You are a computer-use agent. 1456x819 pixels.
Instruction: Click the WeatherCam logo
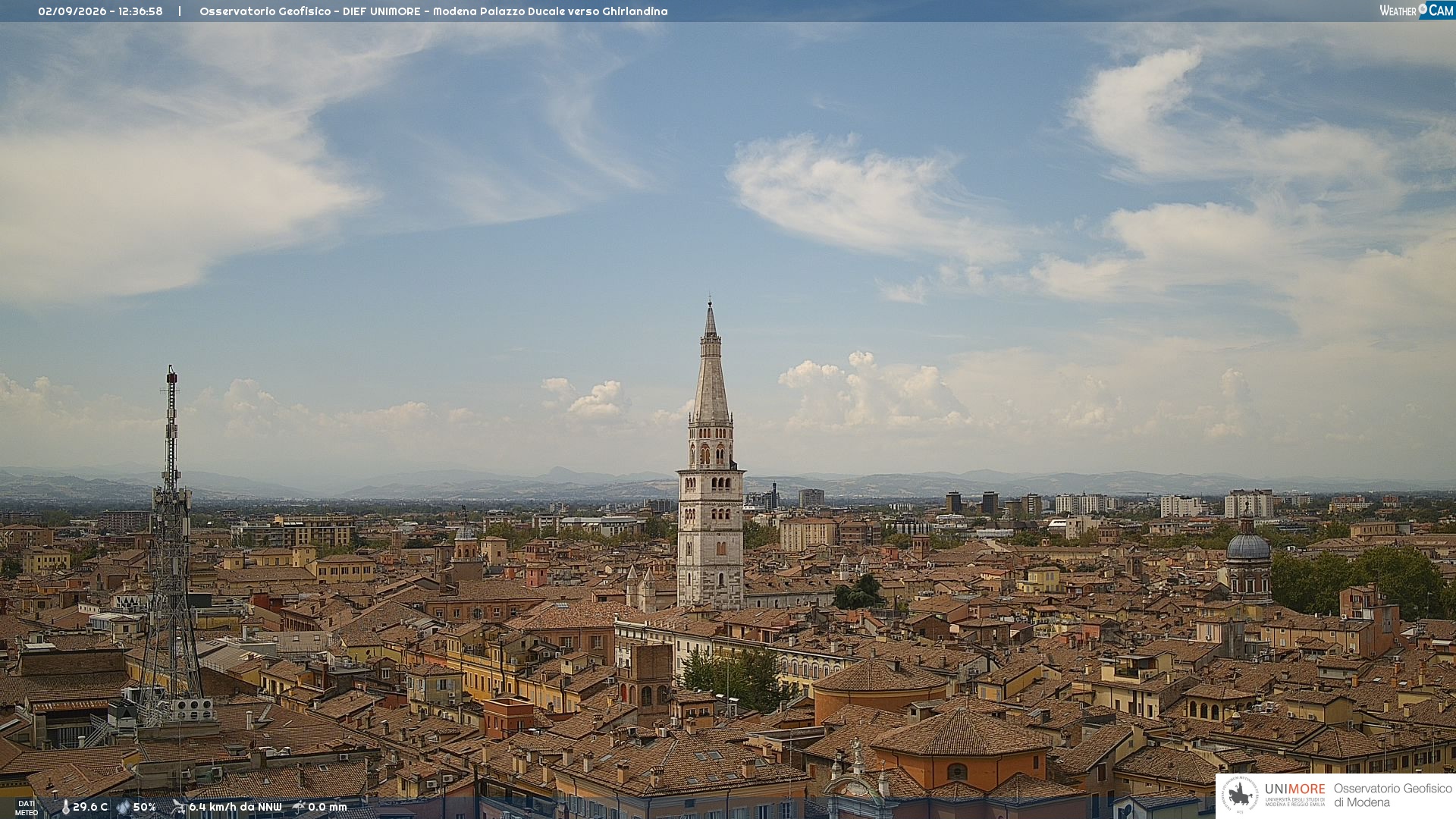[x=1417, y=11]
